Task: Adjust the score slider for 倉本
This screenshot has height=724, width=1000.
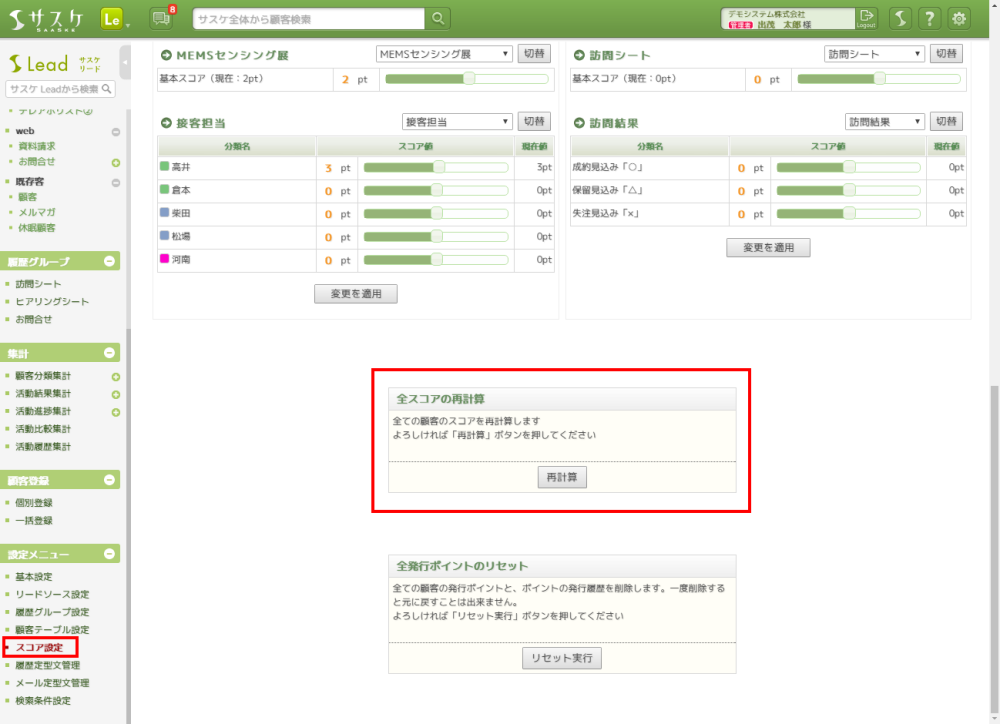Action: point(436,191)
